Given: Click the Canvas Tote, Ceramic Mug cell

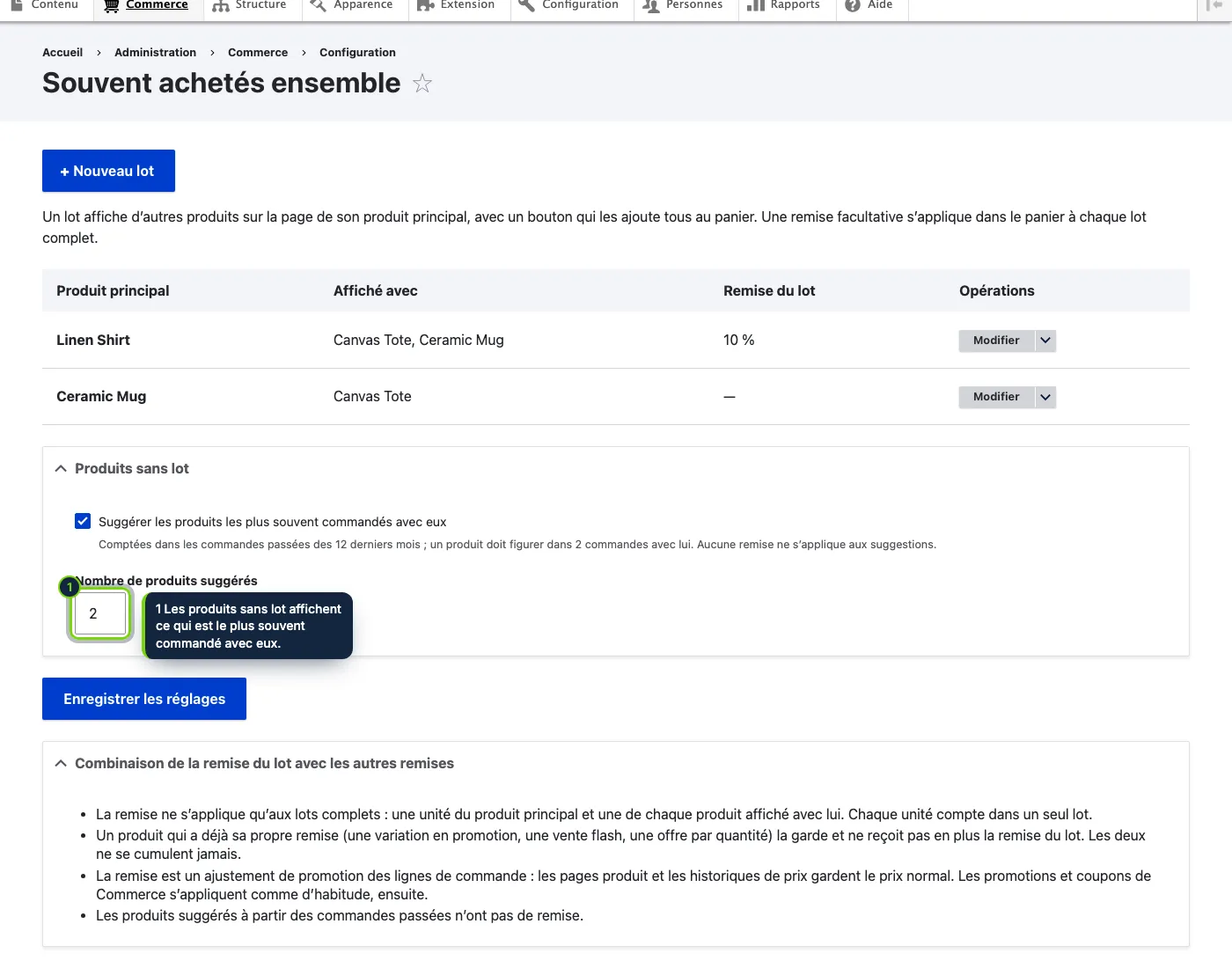Looking at the screenshot, I should pyautogui.click(x=419, y=341).
